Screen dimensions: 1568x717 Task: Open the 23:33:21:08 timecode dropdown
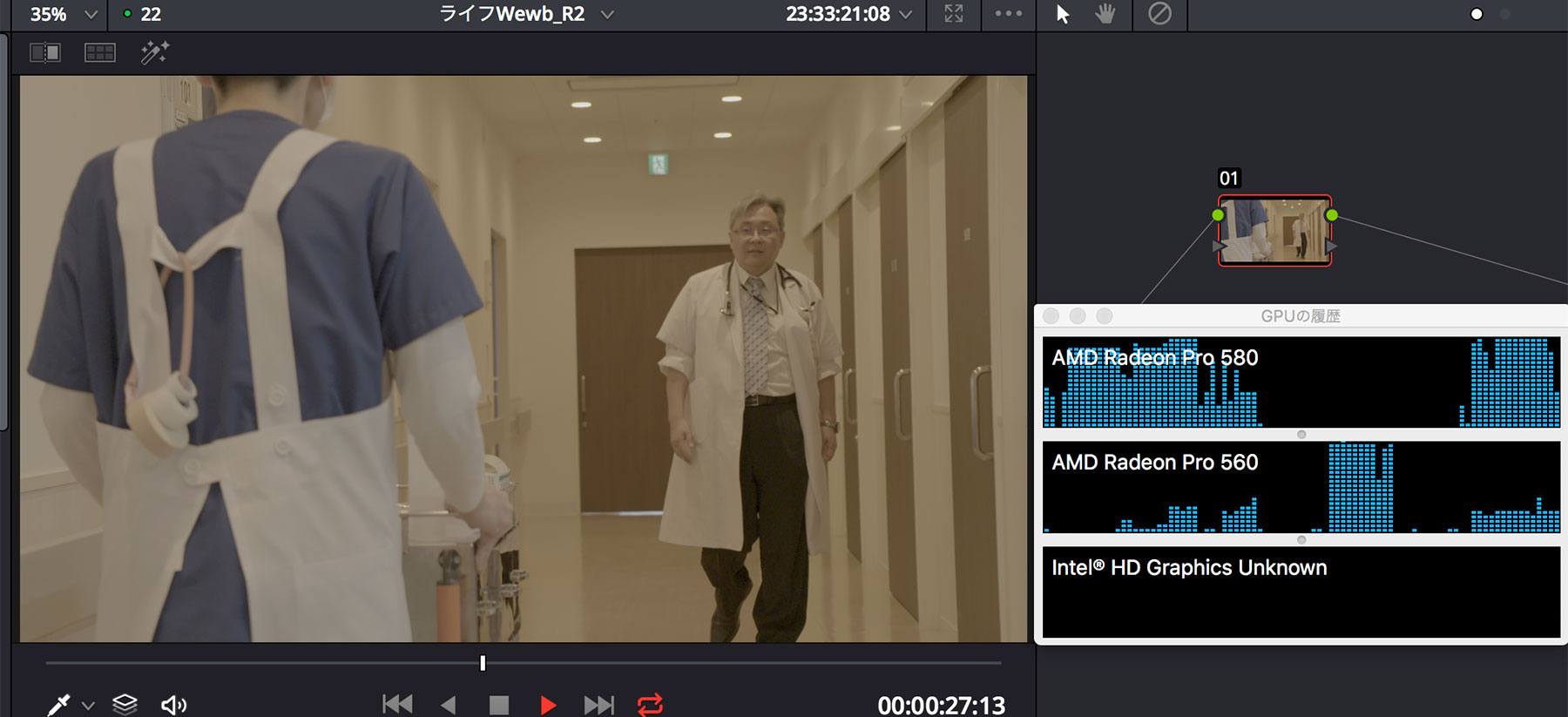906,15
